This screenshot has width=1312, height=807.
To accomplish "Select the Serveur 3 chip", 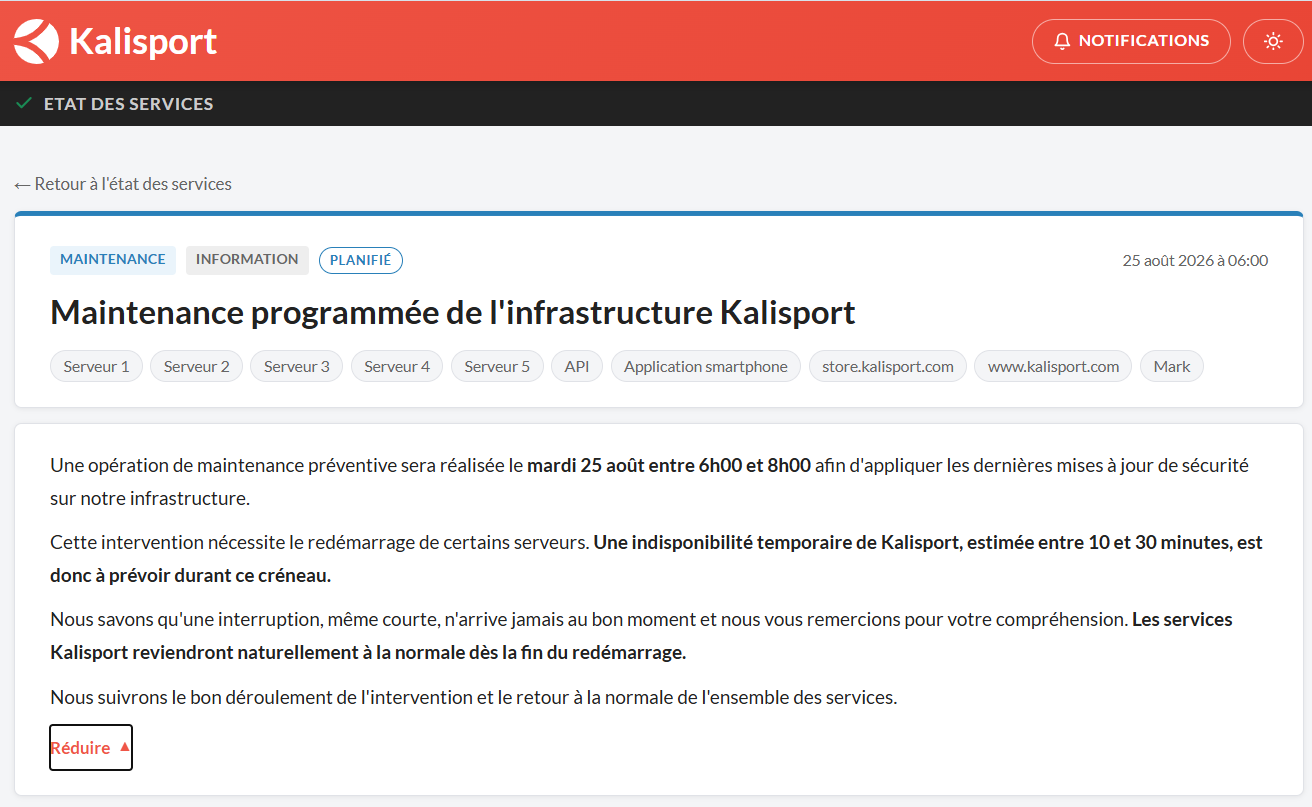I will pos(297,367).
